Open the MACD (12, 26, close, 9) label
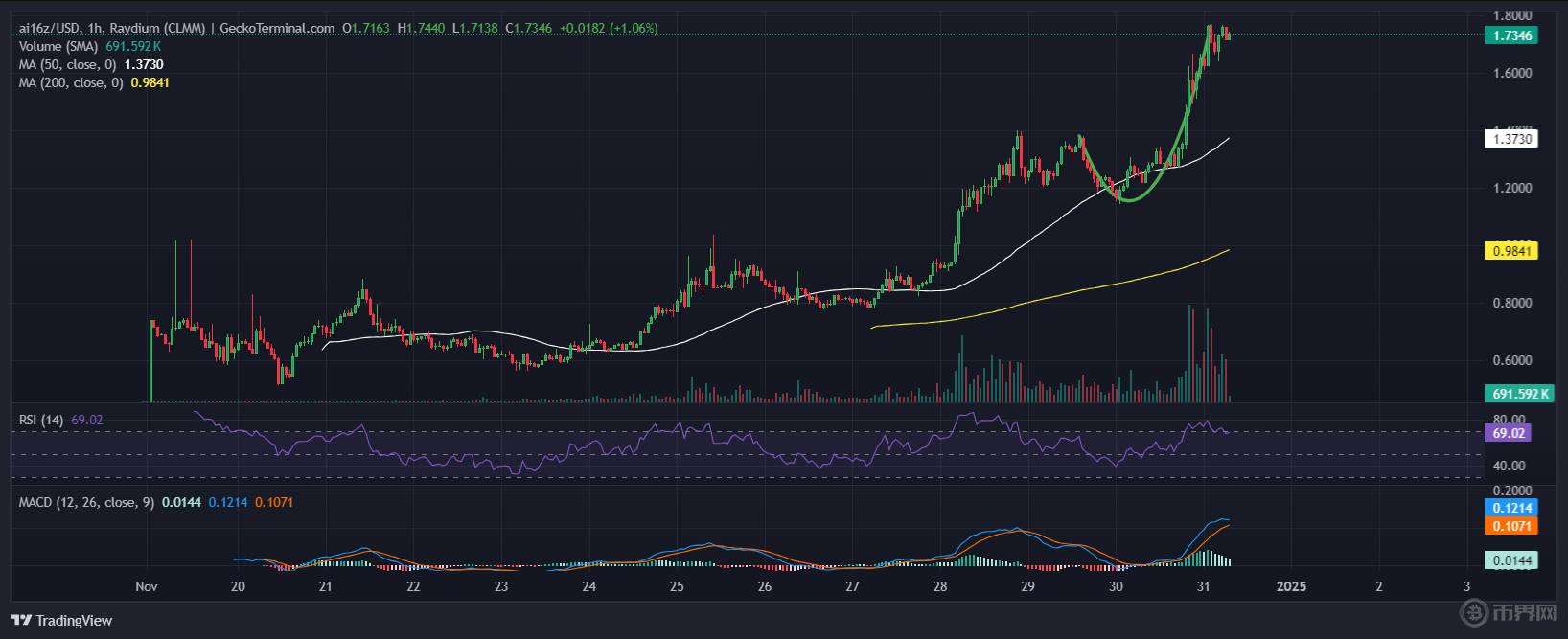1568x639 pixels. click(x=86, y=502)
